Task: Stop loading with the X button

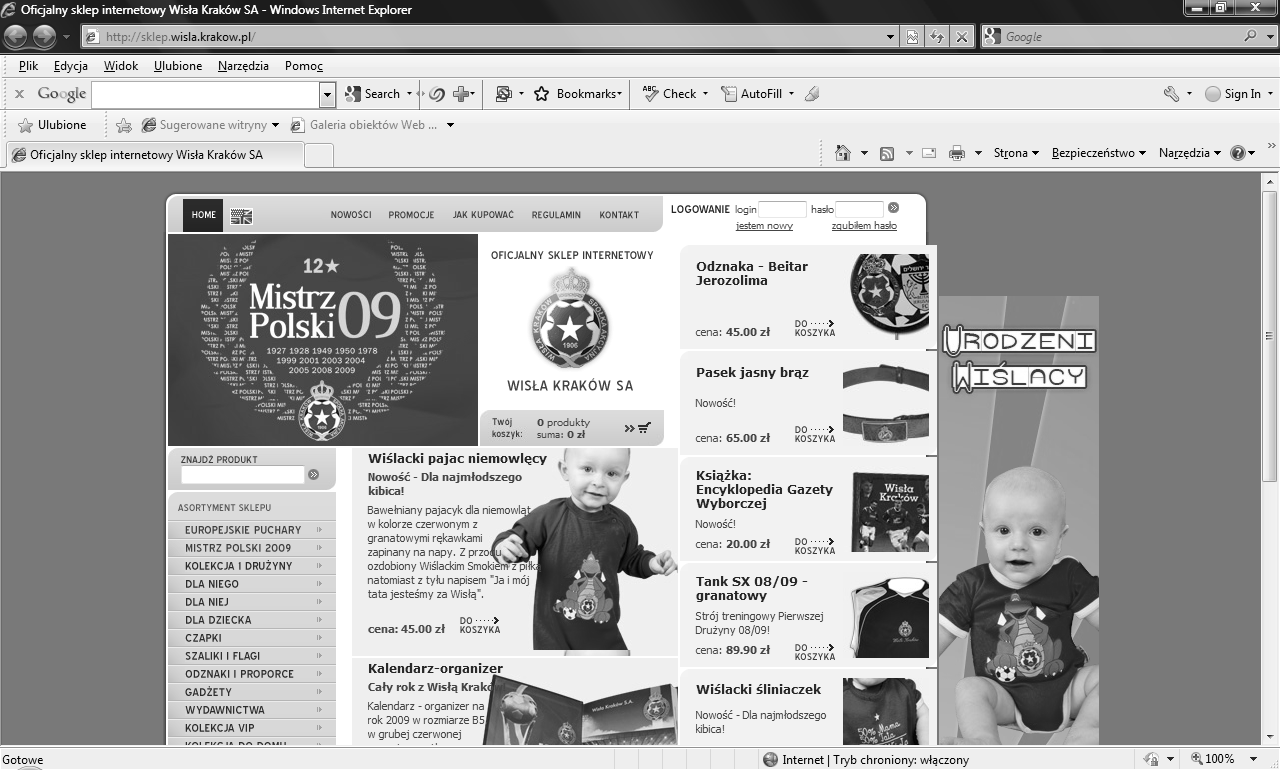Action: (x=961, y=37)
